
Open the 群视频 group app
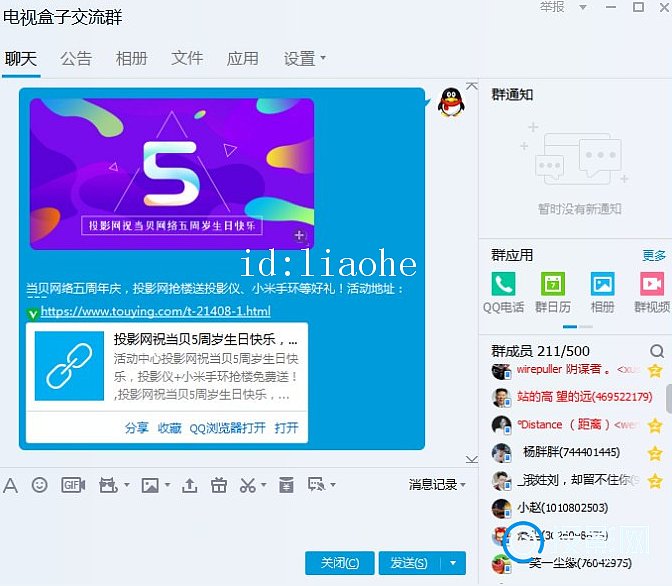pos(652,292)
